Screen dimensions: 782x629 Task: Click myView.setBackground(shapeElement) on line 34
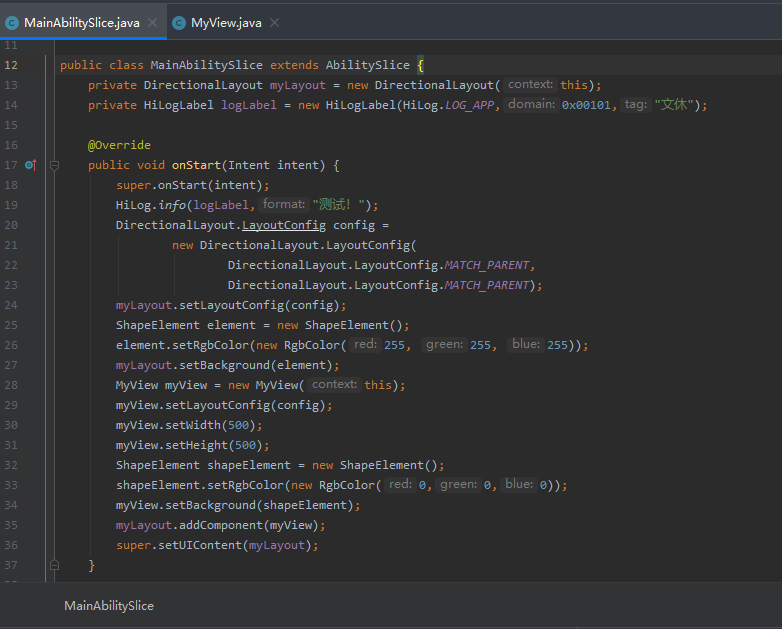[x=238, y=505]
